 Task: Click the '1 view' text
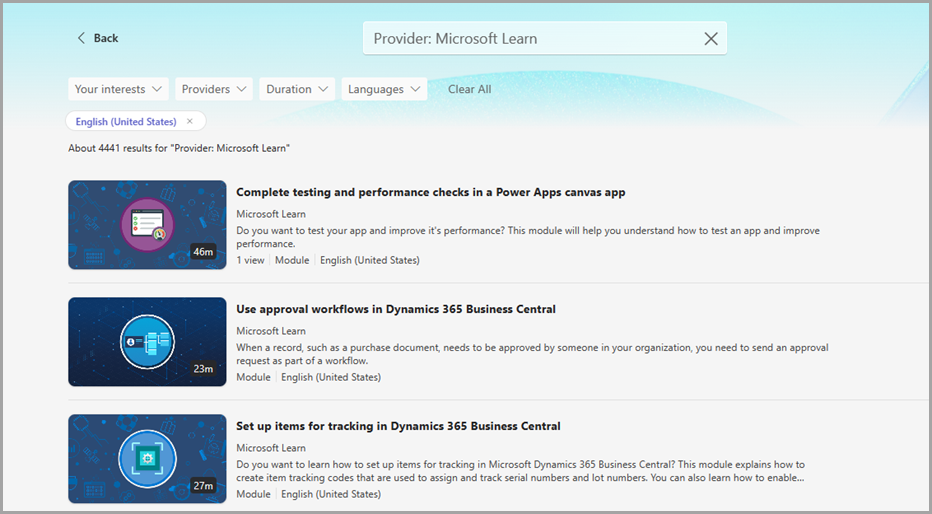coord(250,260)
